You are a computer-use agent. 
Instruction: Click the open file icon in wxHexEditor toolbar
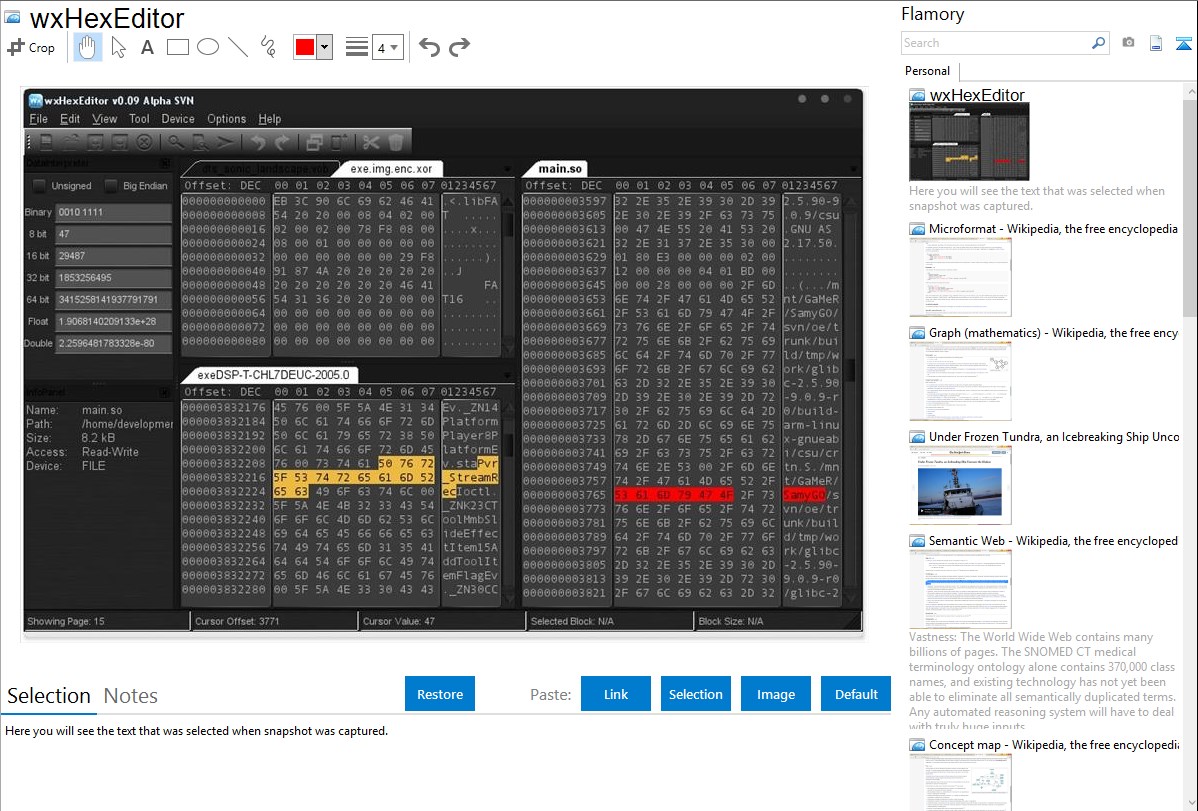pos(71,142)
